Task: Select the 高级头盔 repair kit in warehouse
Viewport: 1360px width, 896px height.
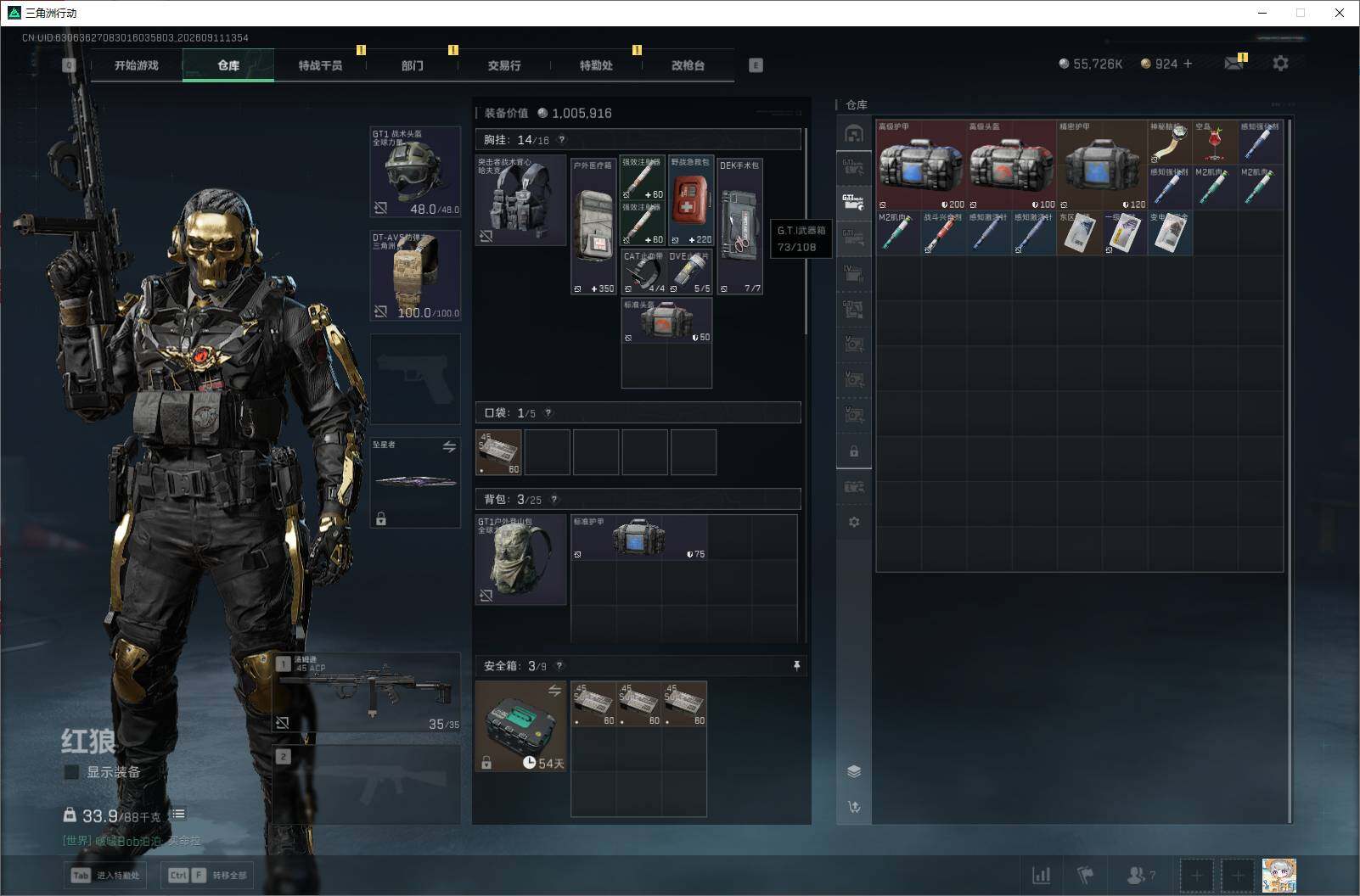Action: point(1012,165)
